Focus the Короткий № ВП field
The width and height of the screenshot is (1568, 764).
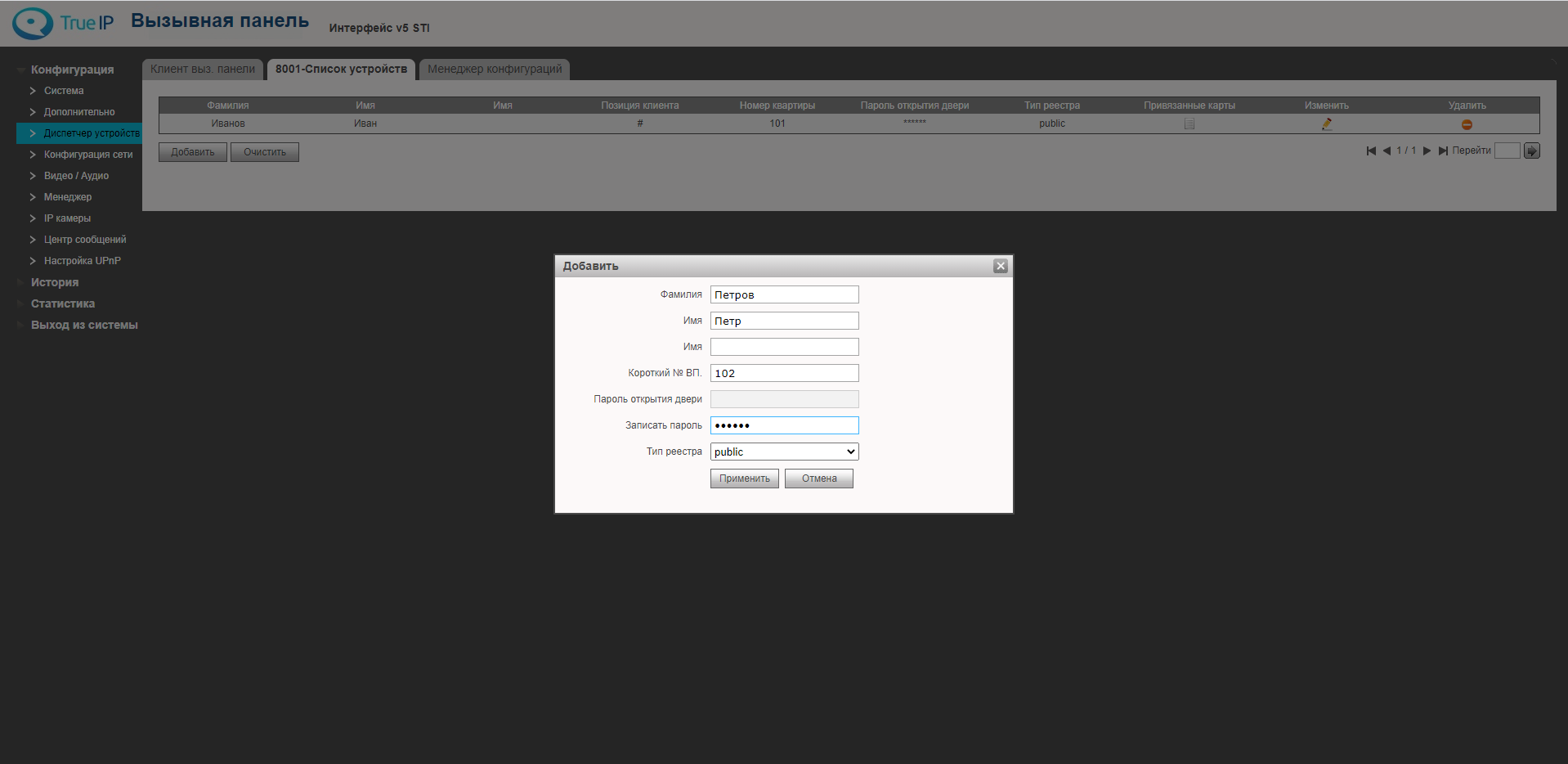[x=784, y=373]
